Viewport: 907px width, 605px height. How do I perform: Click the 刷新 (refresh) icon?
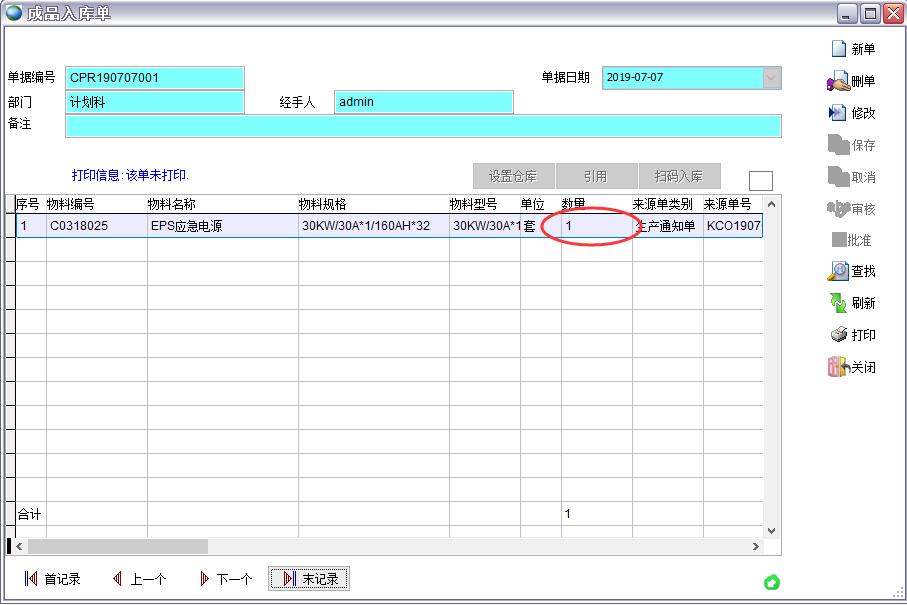tap(838, 303)
